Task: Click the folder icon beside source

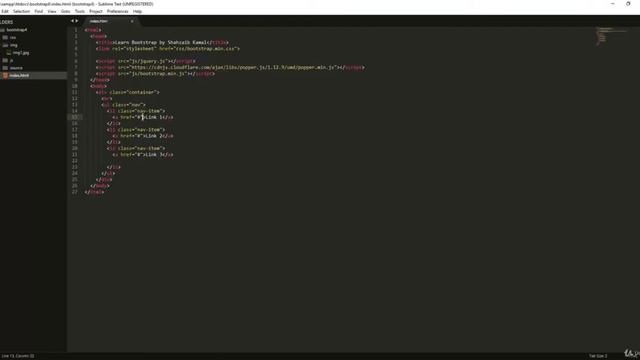Action: click(5, 68)
